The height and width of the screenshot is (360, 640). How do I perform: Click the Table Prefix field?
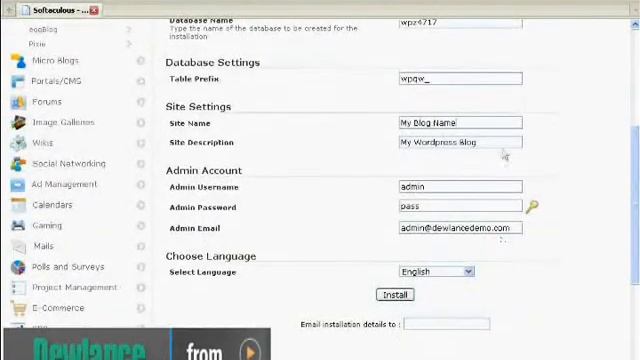(x=460, y=78)
